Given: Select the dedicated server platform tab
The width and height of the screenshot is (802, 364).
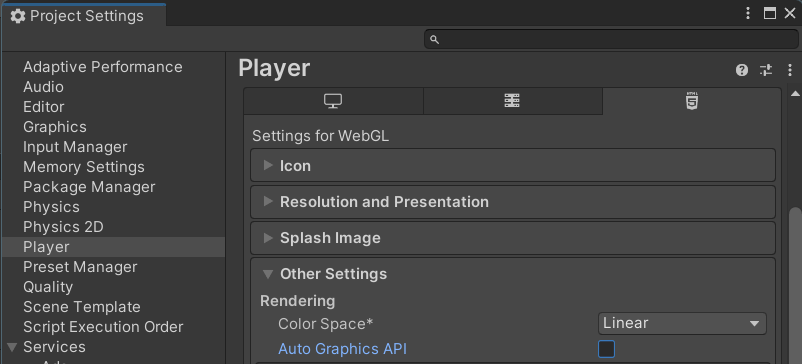Looking at the screenshot, I should click(x=513, y=101).
